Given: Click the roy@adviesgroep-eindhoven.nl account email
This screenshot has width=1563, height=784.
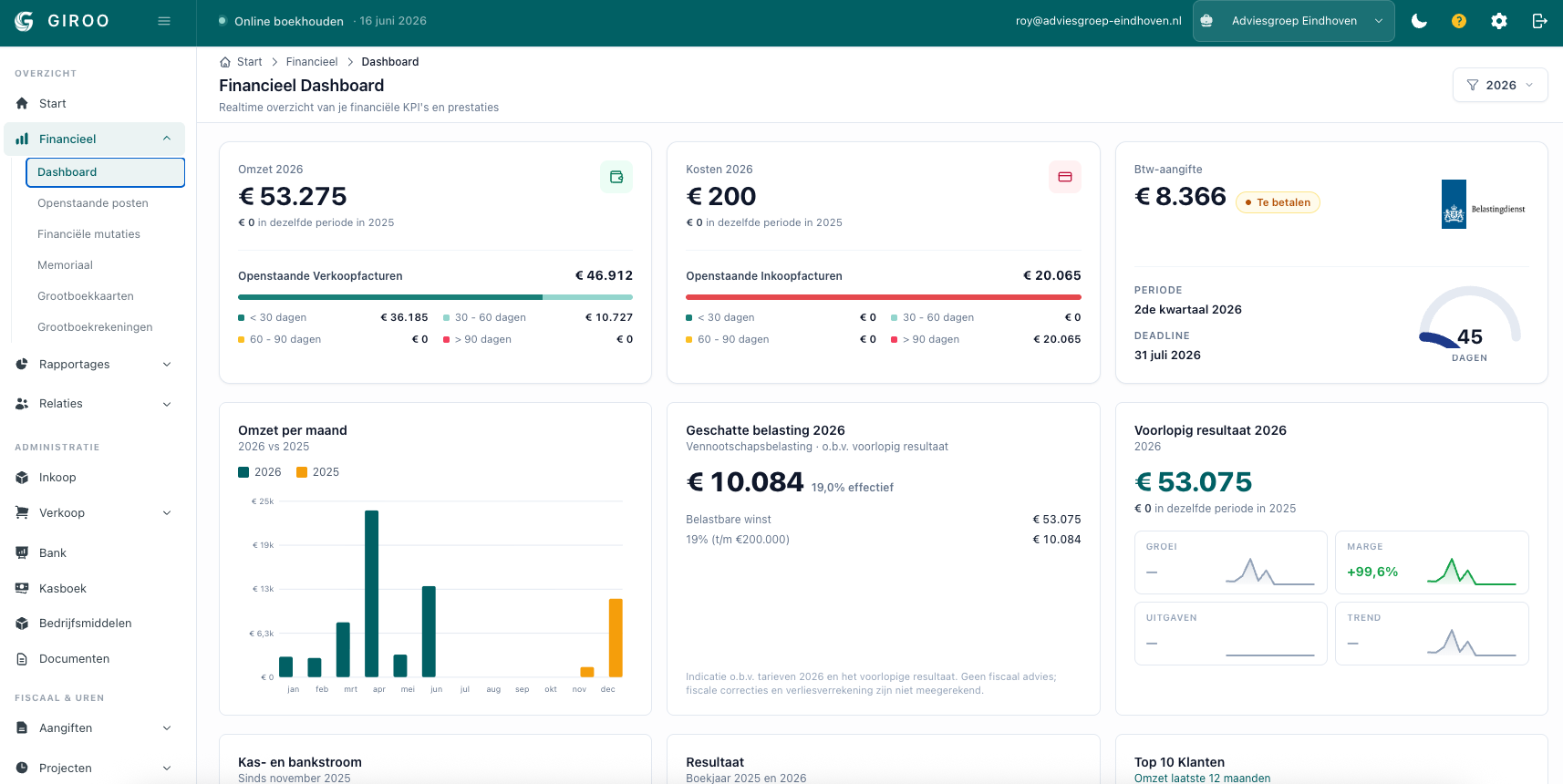Looking at the screenshot, I should [1098, 21].
